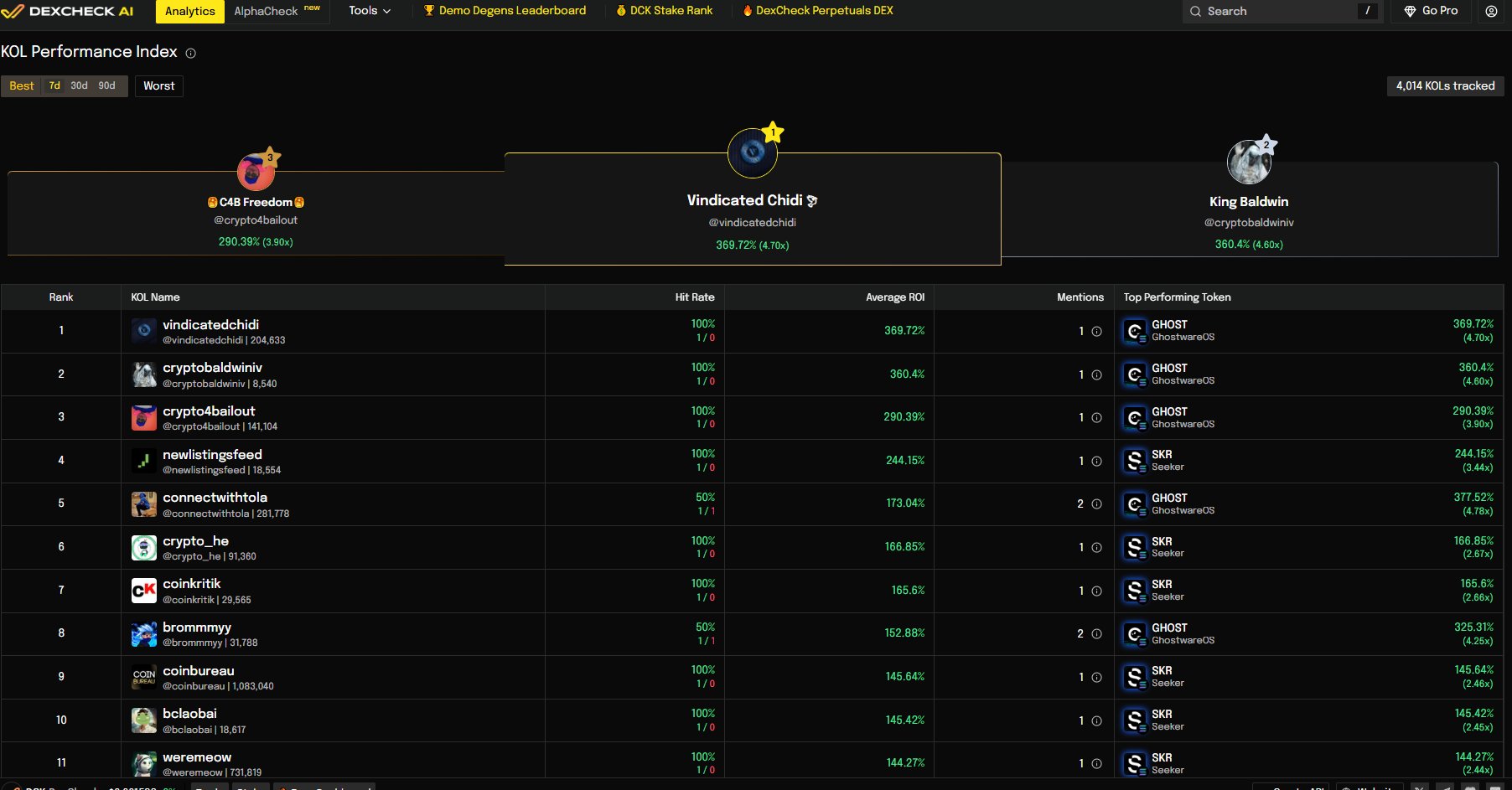Click coinkritik's avatar icon

(144, 591)
